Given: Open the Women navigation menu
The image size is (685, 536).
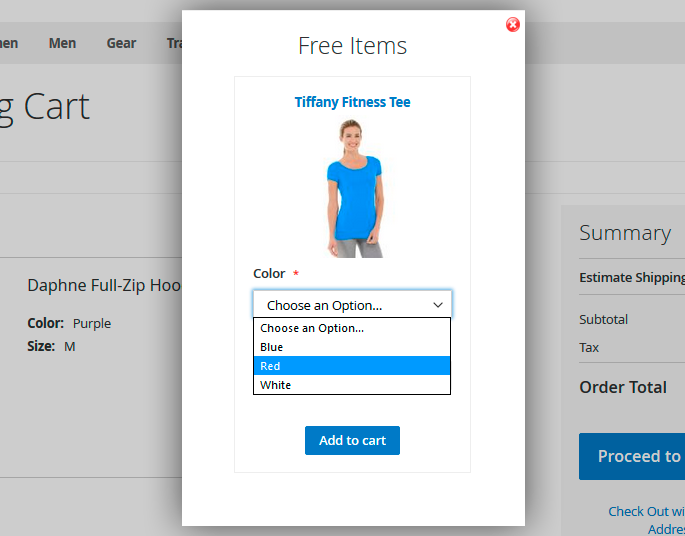Looking at the screenshot, I should 6,43.
